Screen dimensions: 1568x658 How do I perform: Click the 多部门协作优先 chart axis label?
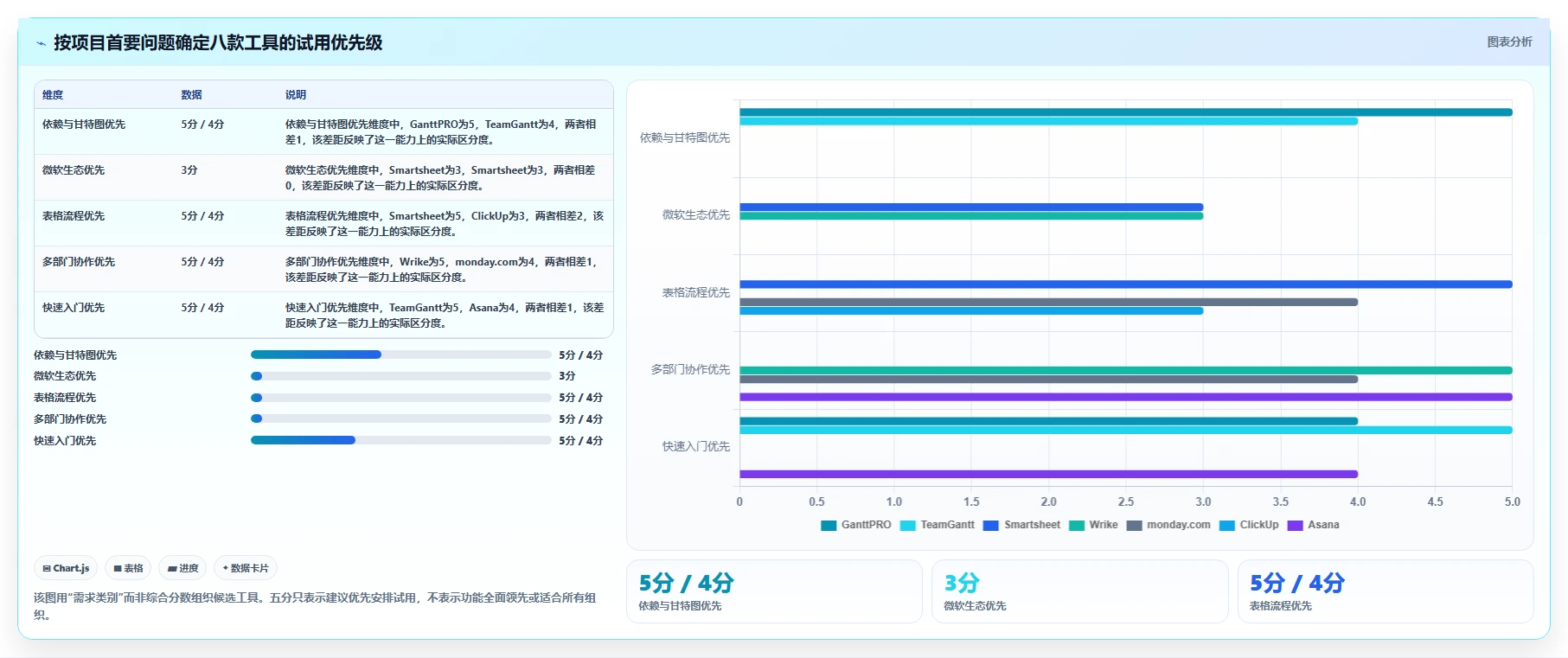690,369
